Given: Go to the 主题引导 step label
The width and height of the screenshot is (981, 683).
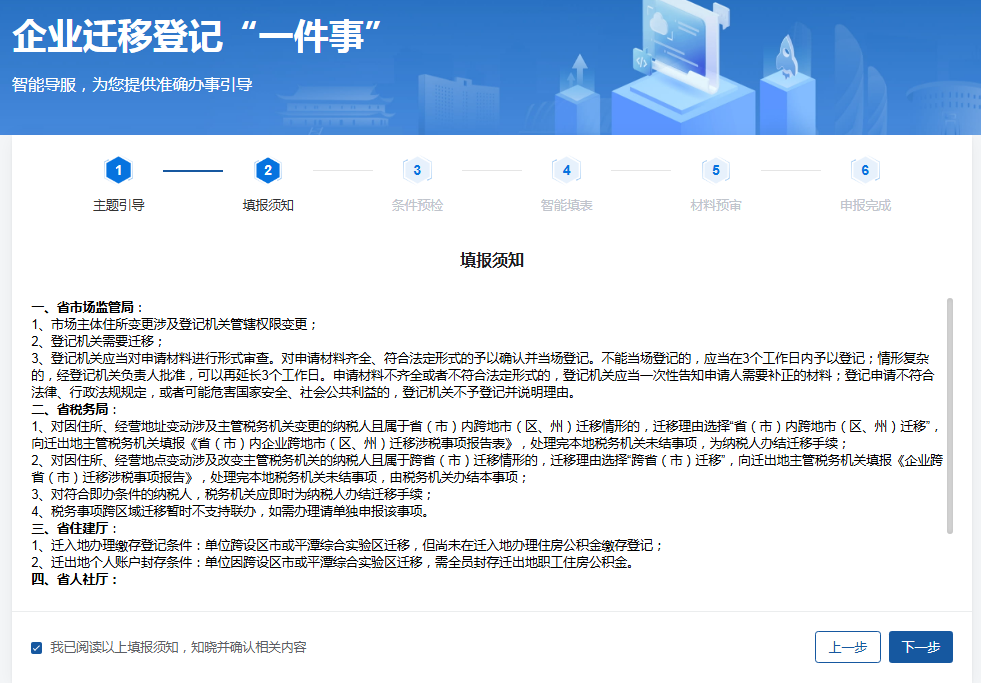Looking at the screenshot, I should tap(118, 205).
